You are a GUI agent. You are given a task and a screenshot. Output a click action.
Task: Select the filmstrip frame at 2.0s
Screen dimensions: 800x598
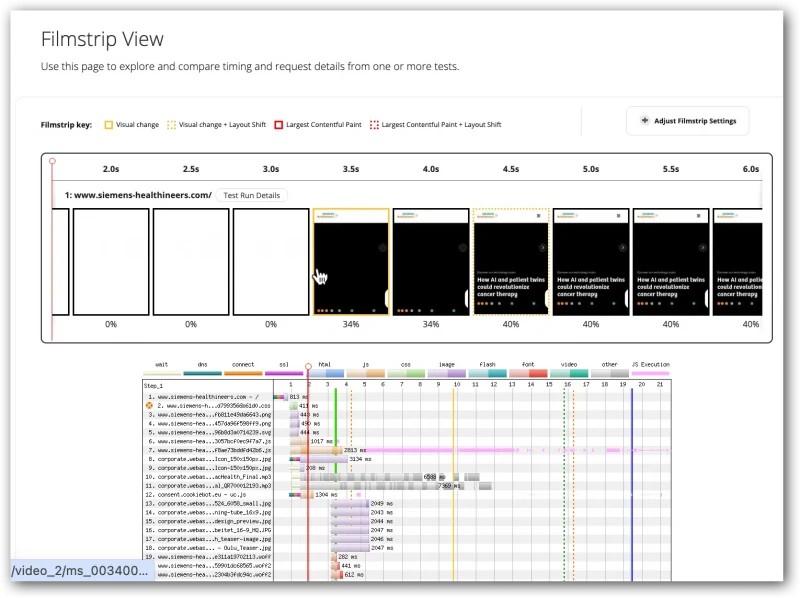tap(111, 262)
